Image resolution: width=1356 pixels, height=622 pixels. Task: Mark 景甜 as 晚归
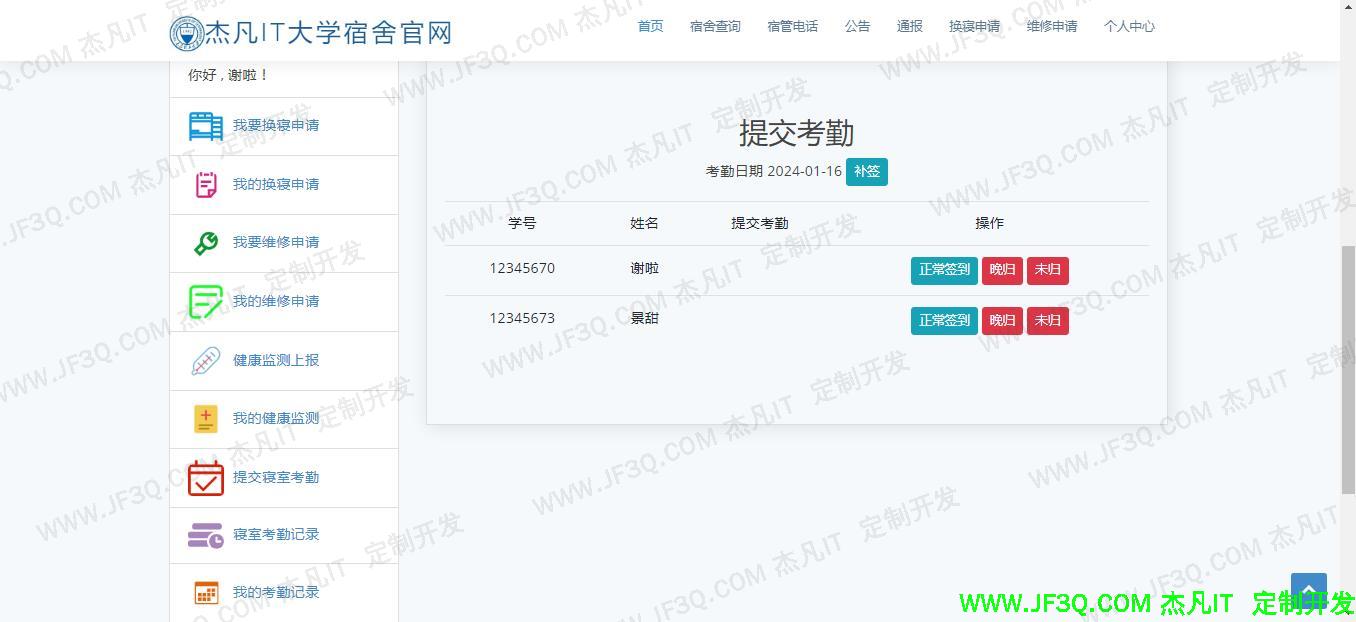tap(1002, 321)
